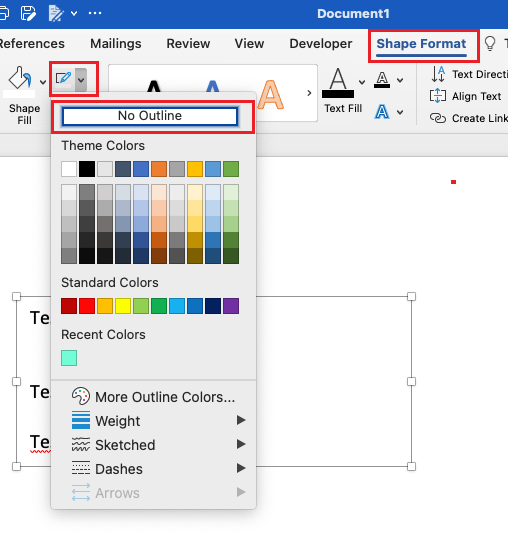The image size is (508, 551).
Task: Select the orange outlined WordArt style
Action: (270, 95)
